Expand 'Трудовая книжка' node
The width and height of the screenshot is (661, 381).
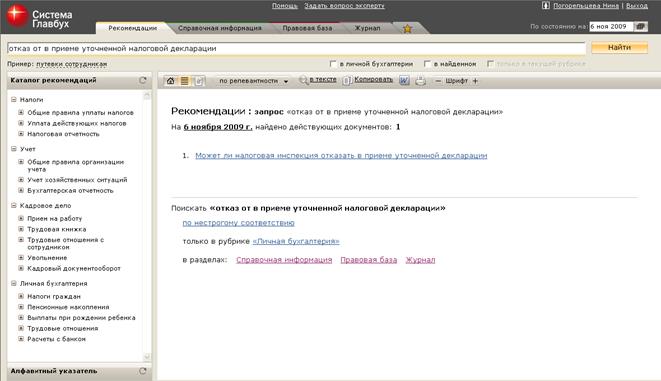(21, 229)
